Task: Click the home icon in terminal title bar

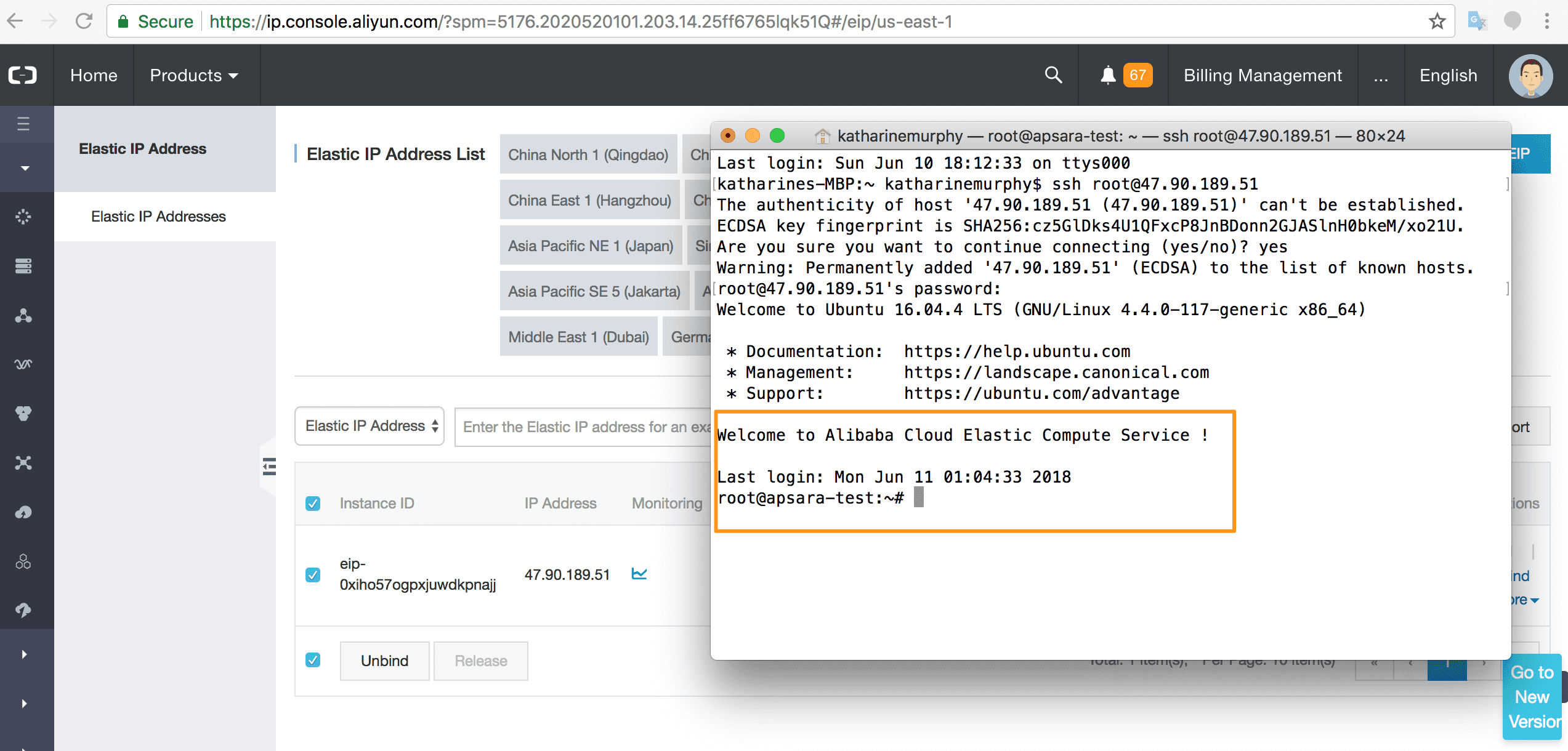Action: click(822, 136)
